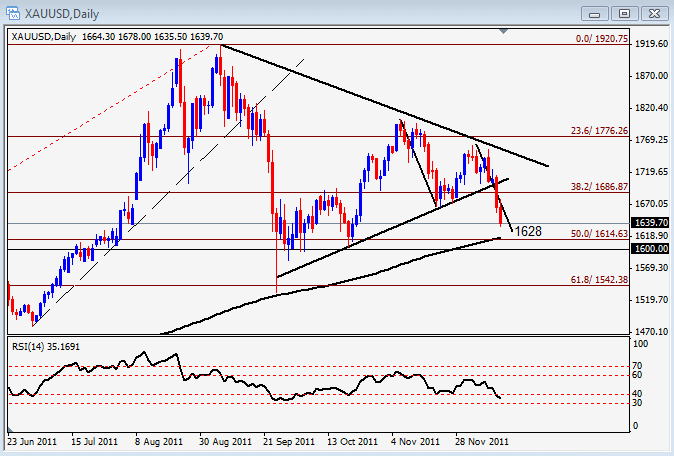Click the 30 Aug 2011 date label
This screenshot has height=456, width=674.
[225, 441]
